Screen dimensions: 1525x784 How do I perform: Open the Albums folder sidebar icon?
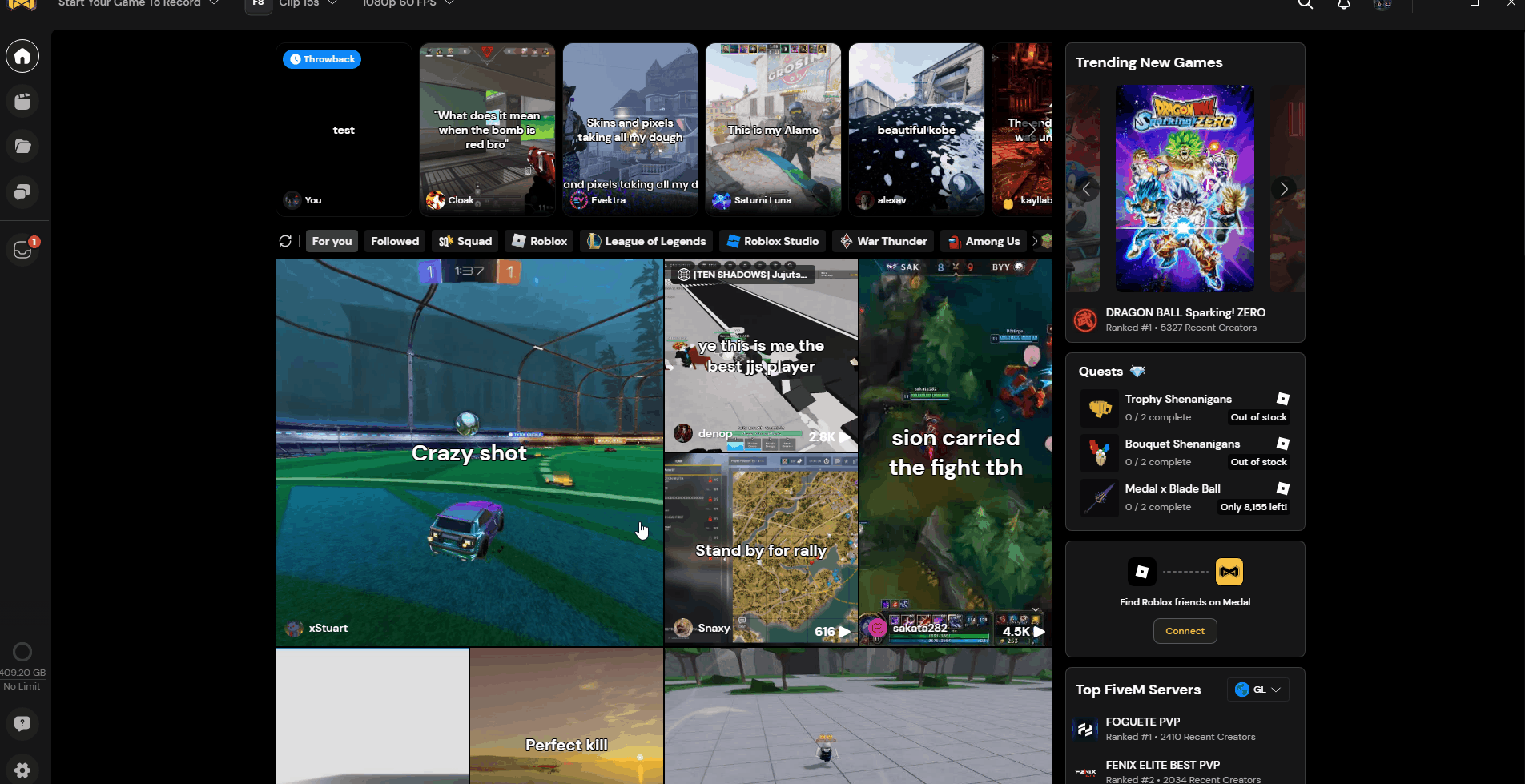pos(22,147)
